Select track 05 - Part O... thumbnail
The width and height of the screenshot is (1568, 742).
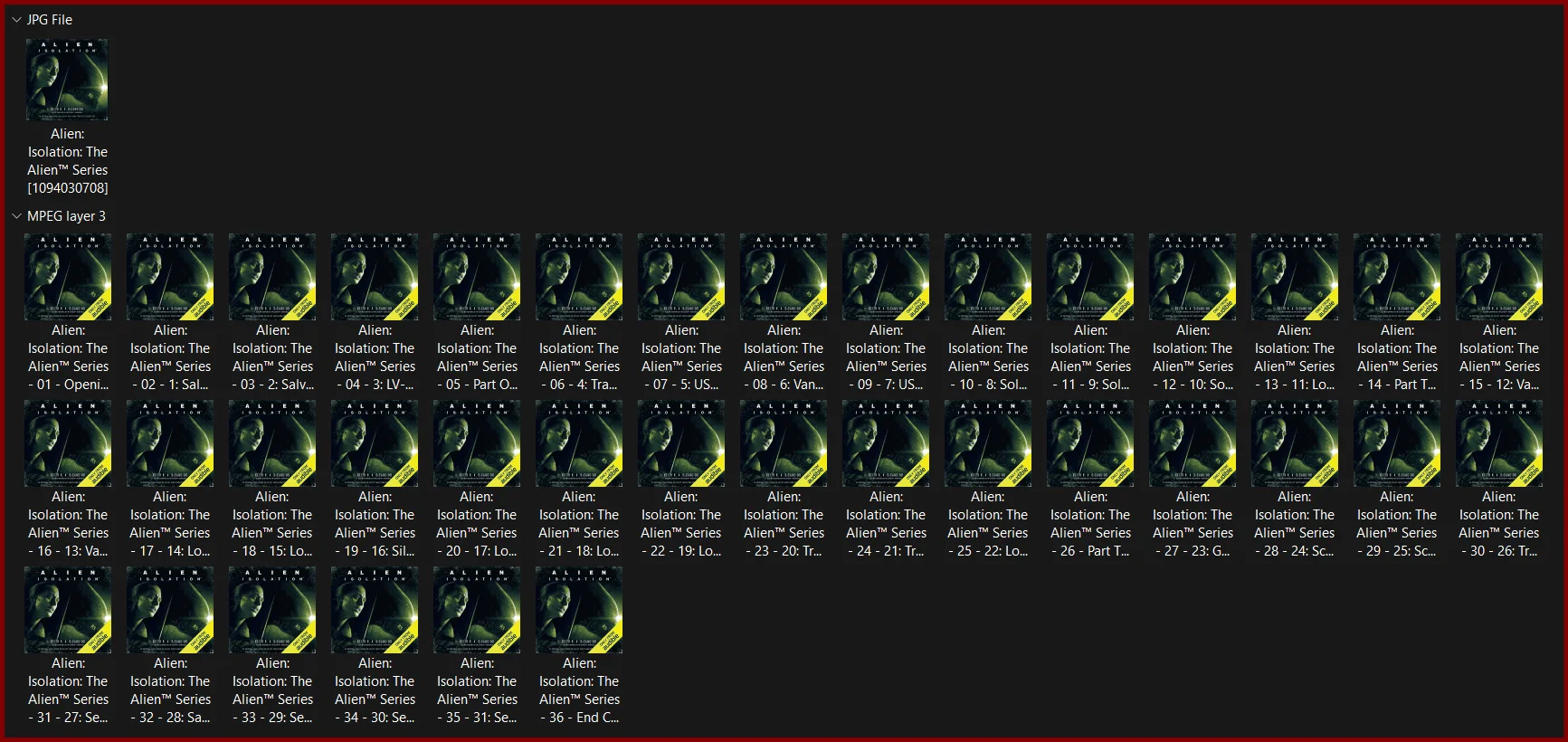point(477,276)
